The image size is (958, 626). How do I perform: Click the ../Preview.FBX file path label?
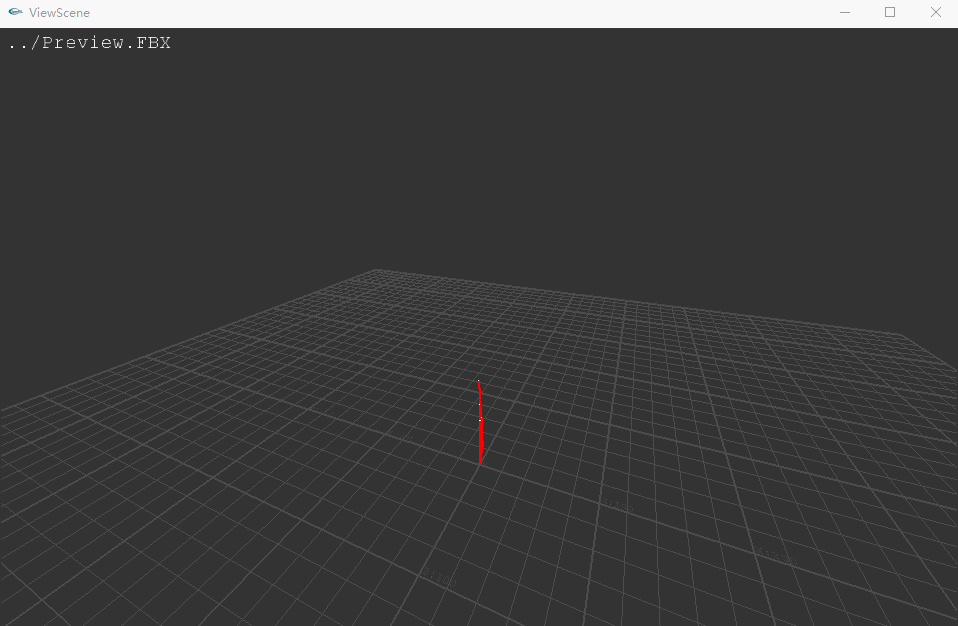click(x=89, y=43)
